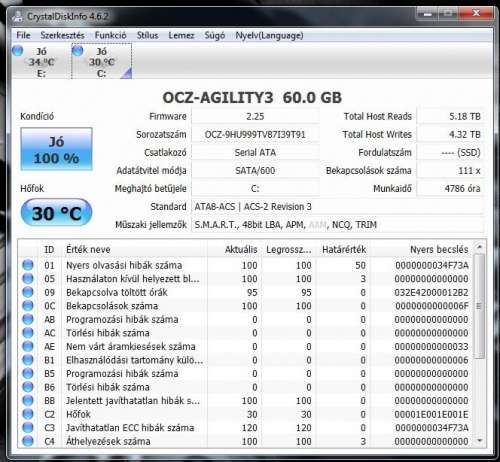The width and height of the screenshot is (500, 462).
Task: Select the E: drive tab at 34 °C
Action: (41, 62)
